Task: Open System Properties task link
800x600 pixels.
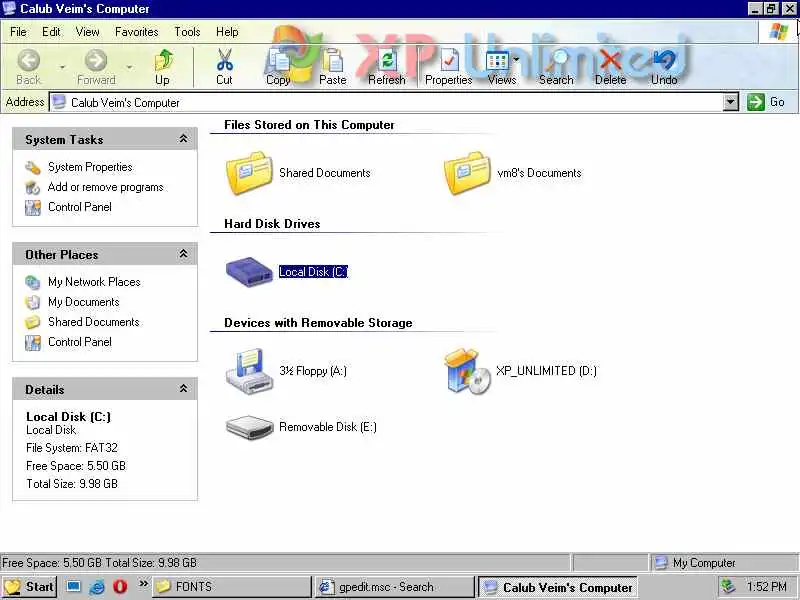Action: click(90, 167)
